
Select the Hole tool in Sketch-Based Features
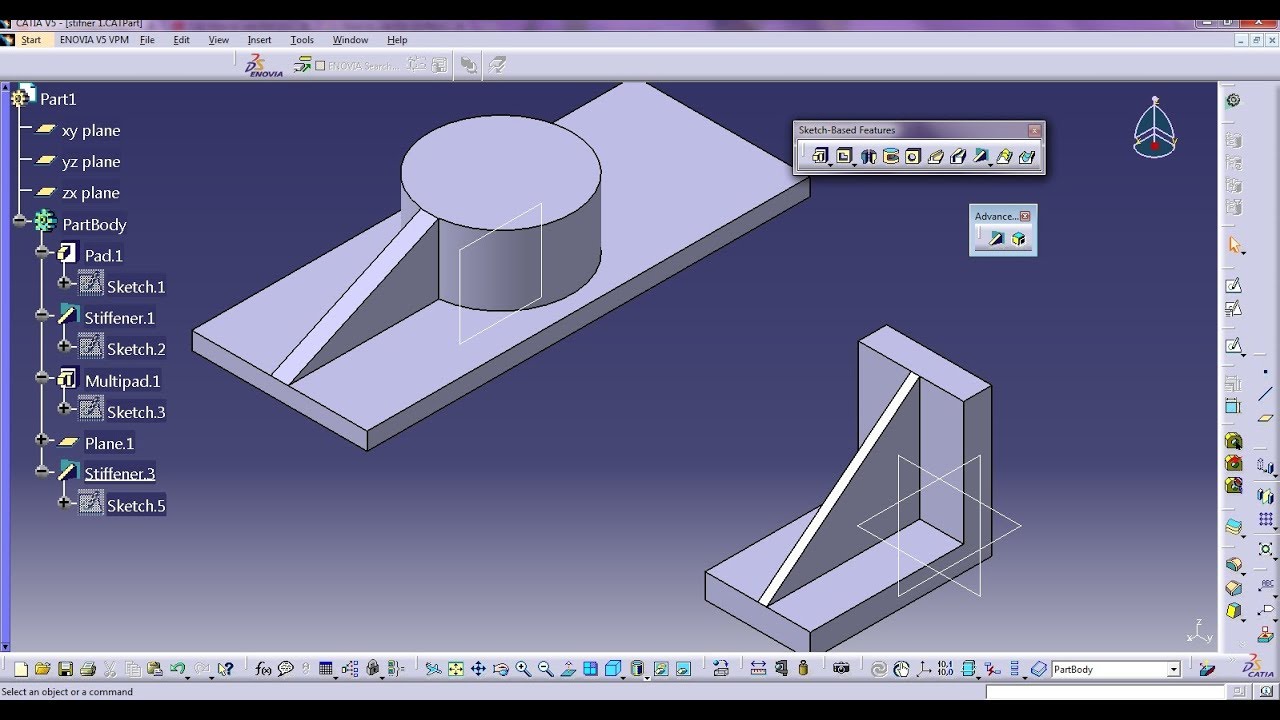(x=913, y=156)
